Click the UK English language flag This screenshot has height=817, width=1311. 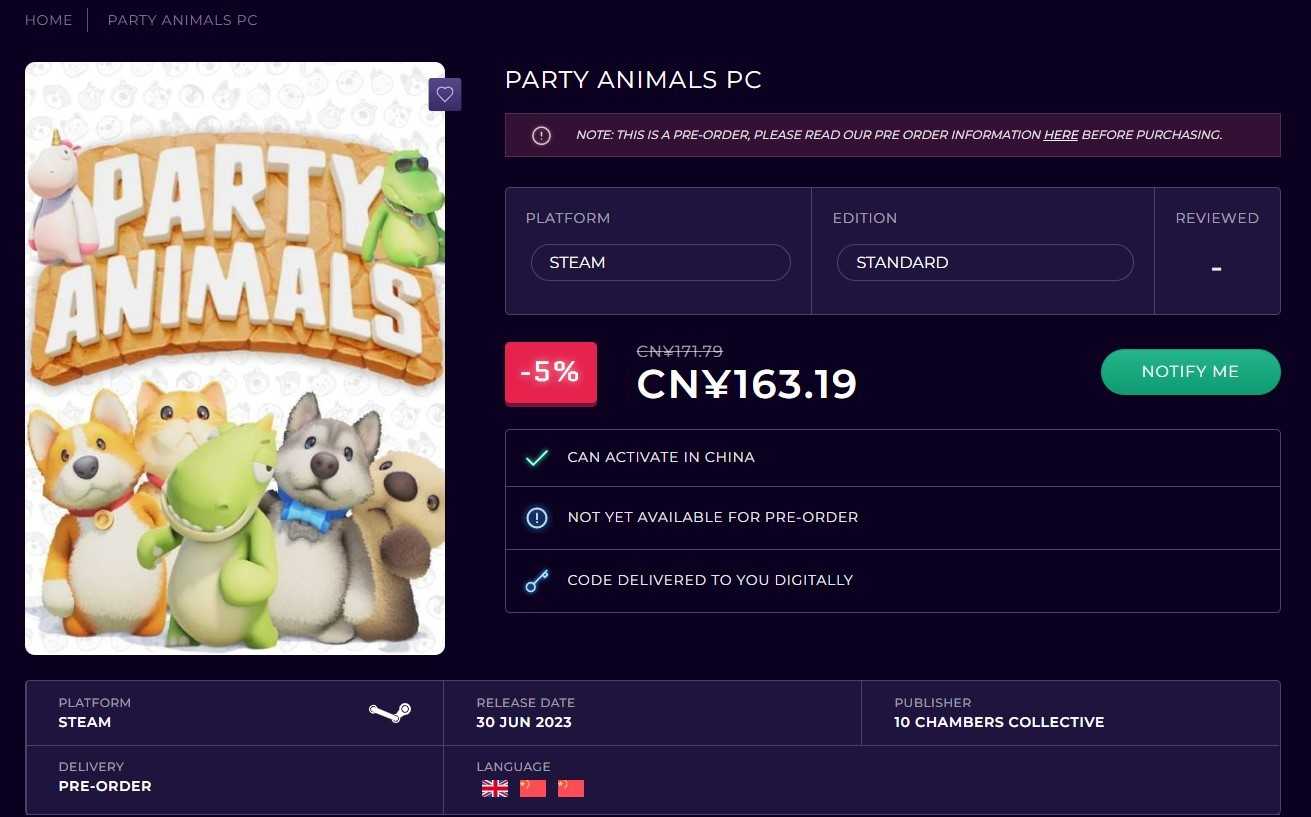(x=495, y=788)
